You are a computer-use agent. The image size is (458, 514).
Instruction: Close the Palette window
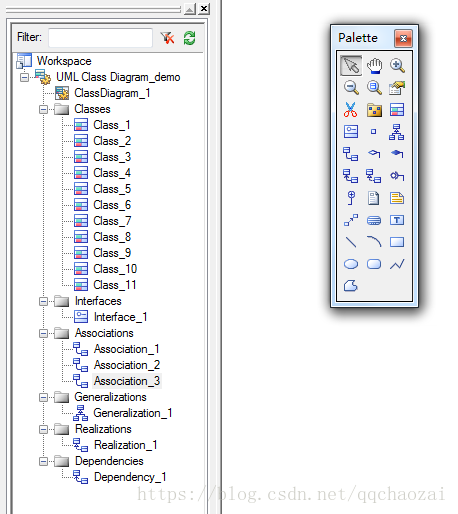(403, 38)
